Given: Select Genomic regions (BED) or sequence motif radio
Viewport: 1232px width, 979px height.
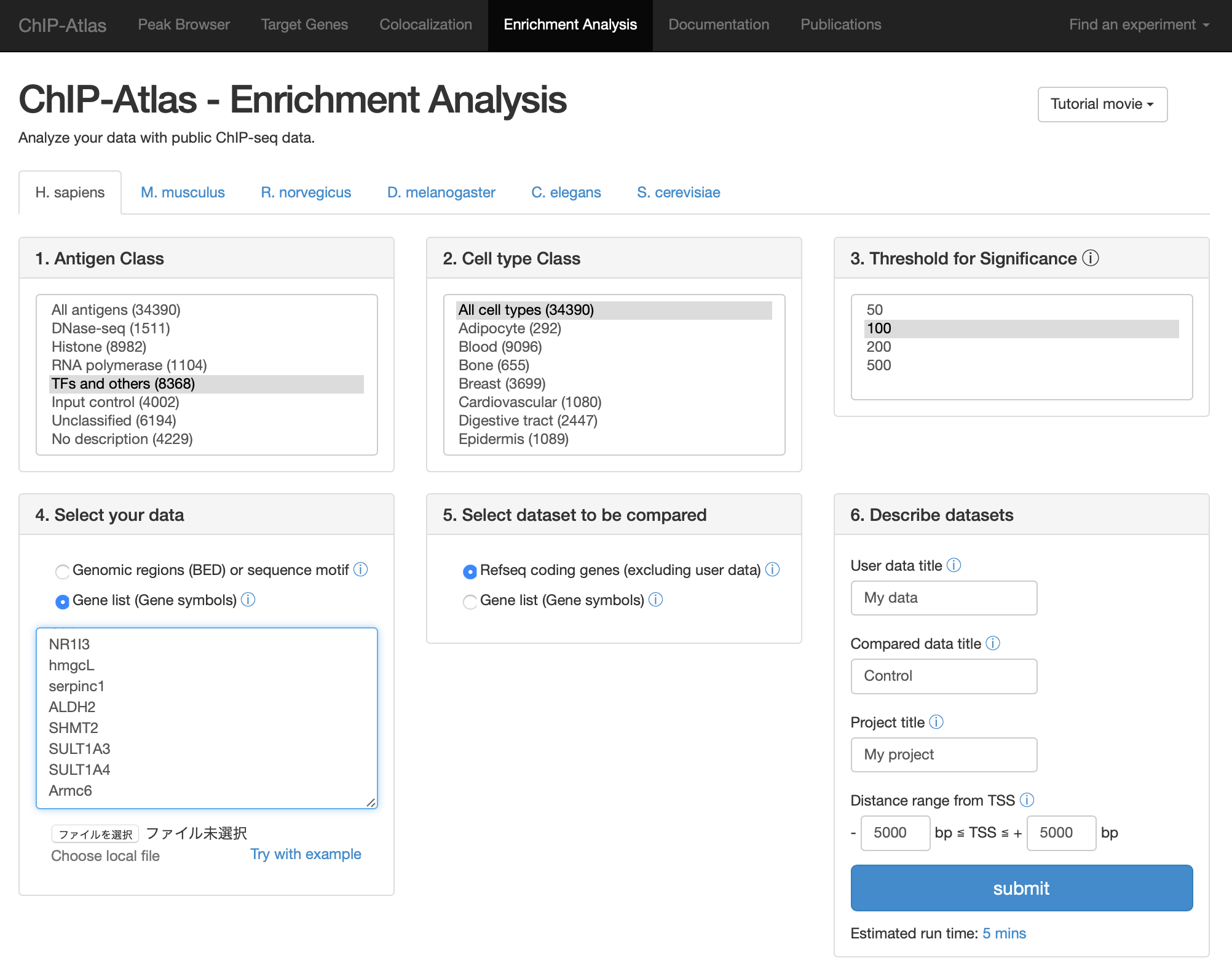Looking at the screenshot, I should tap(62, 571).
